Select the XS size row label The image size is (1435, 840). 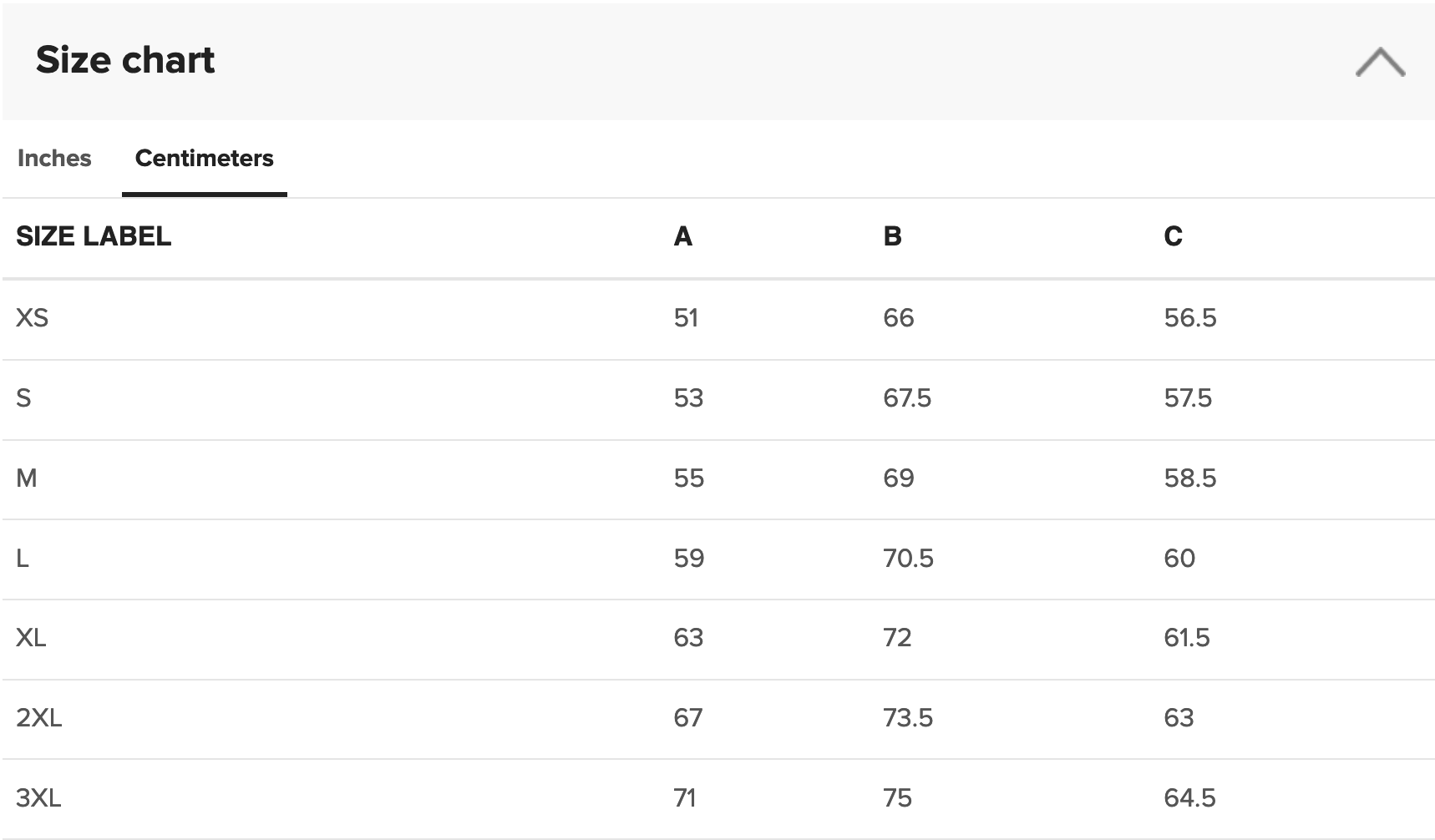[x=33, y=317]
